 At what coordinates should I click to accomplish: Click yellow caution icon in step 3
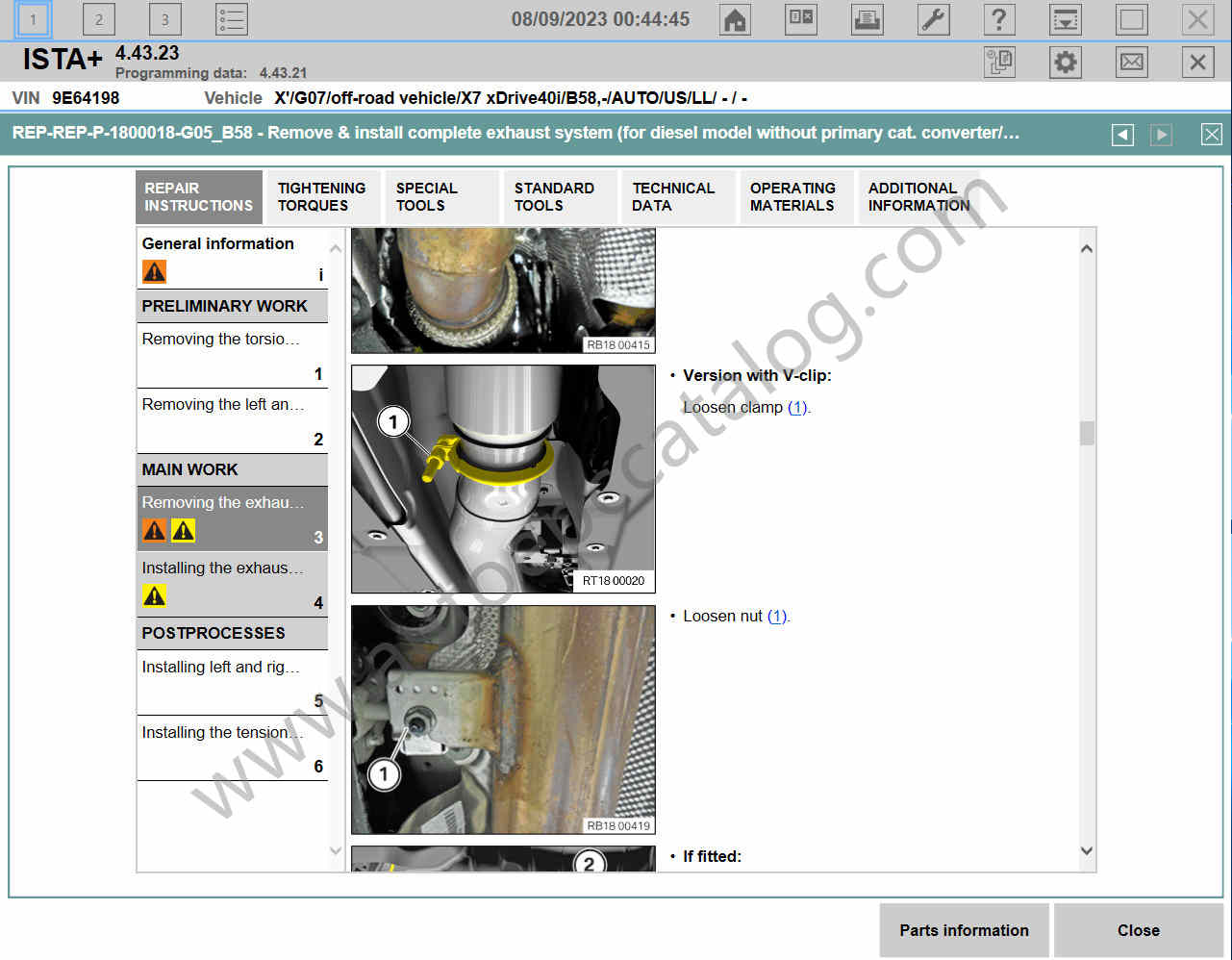click(183, 529)
